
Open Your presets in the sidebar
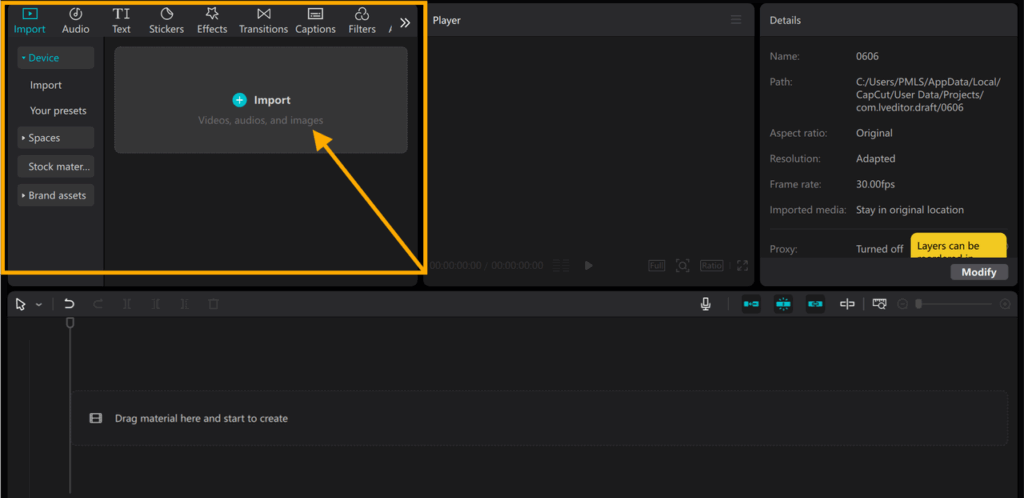58,111
